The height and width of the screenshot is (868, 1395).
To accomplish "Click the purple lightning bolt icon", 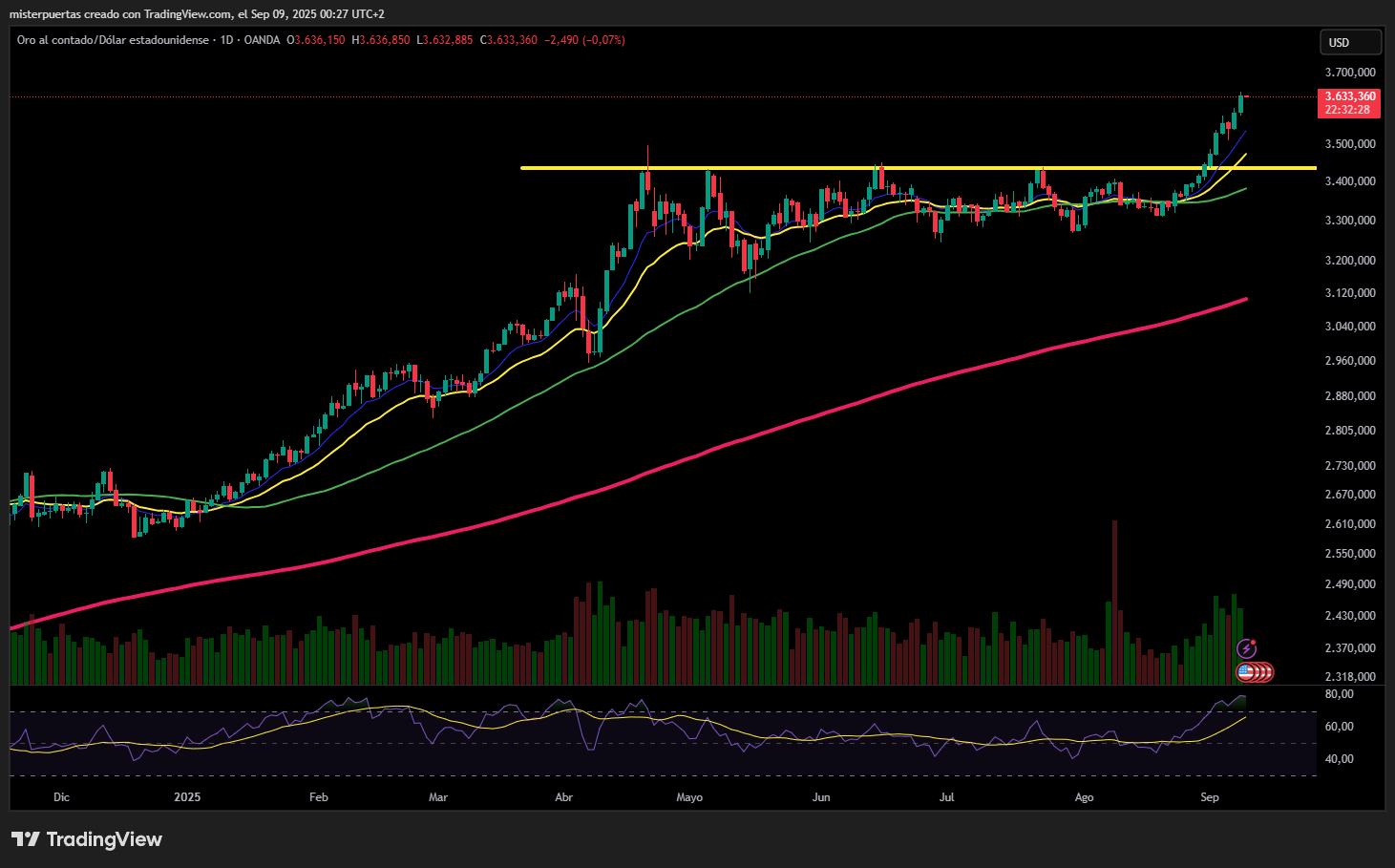I will tap(1247, 649).
